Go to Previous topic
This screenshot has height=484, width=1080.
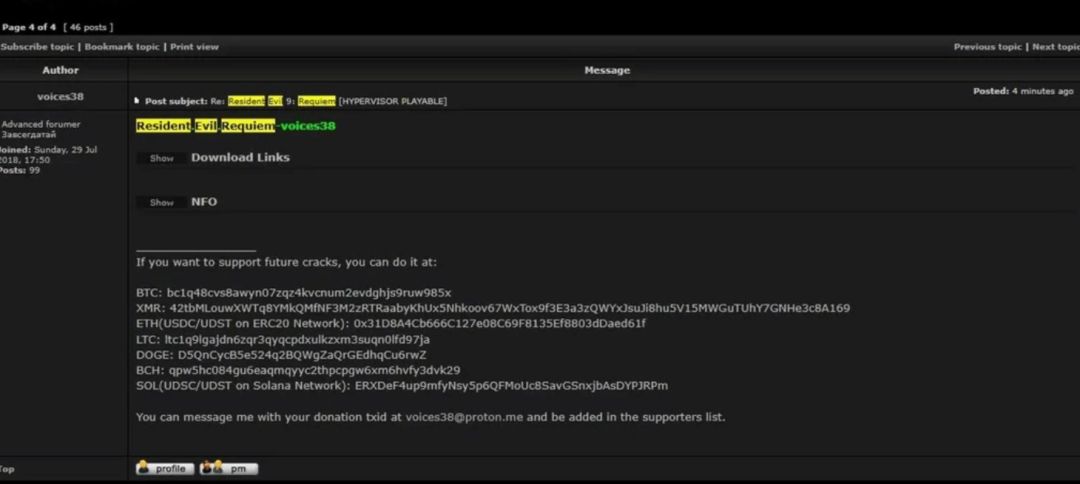(988, 47)
